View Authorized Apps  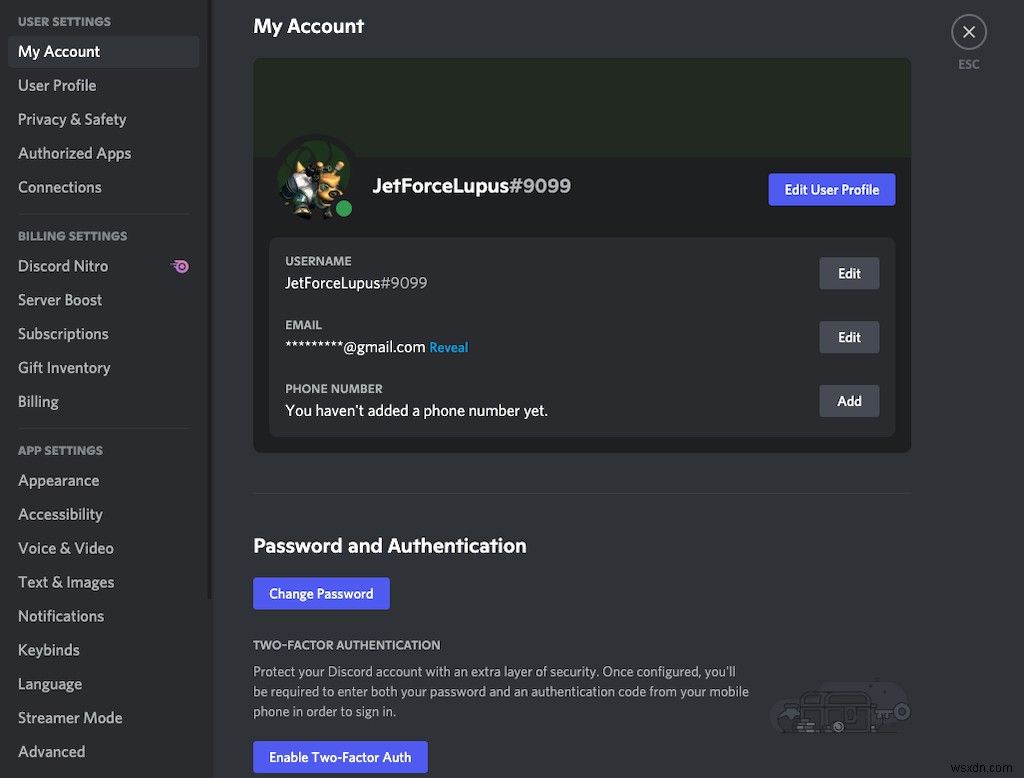(x=74, y=153)
